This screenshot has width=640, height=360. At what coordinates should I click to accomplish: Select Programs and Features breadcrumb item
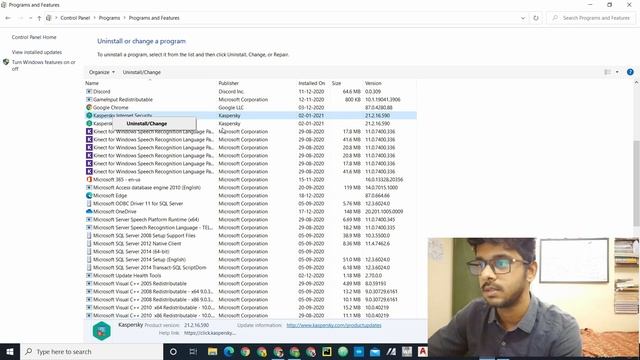tap(154, 18)
